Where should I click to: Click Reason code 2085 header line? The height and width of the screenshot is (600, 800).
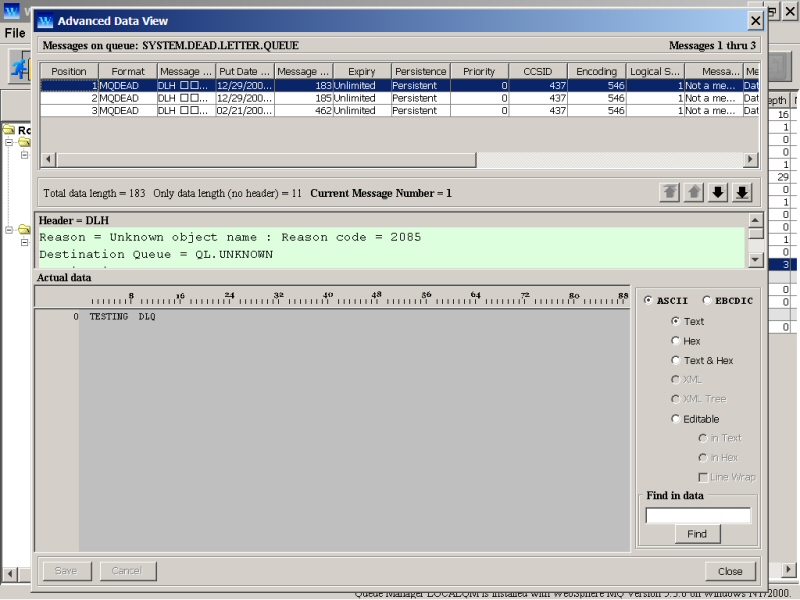coord(230,237)
